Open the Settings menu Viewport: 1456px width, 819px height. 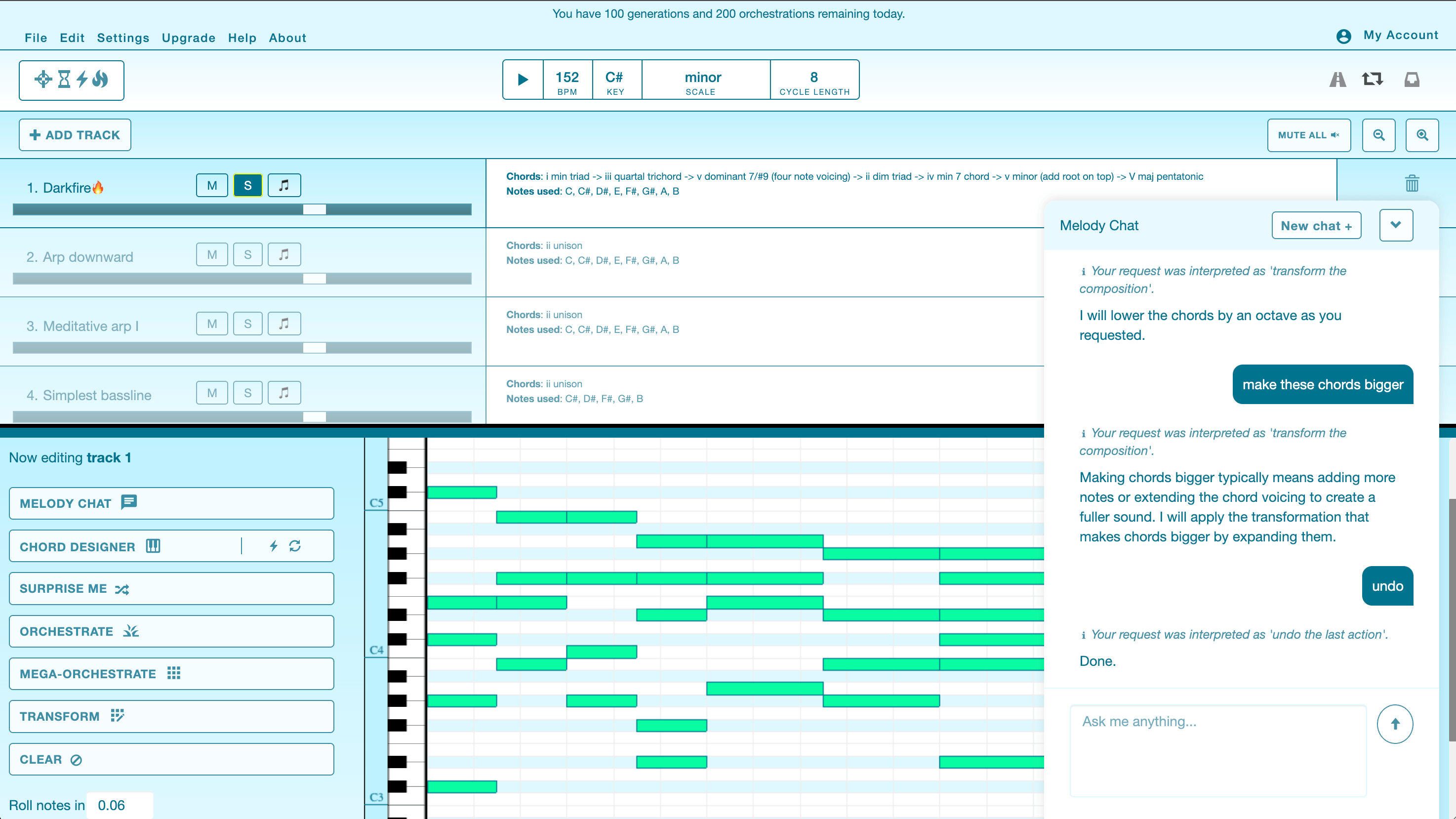tap(122, 38)
